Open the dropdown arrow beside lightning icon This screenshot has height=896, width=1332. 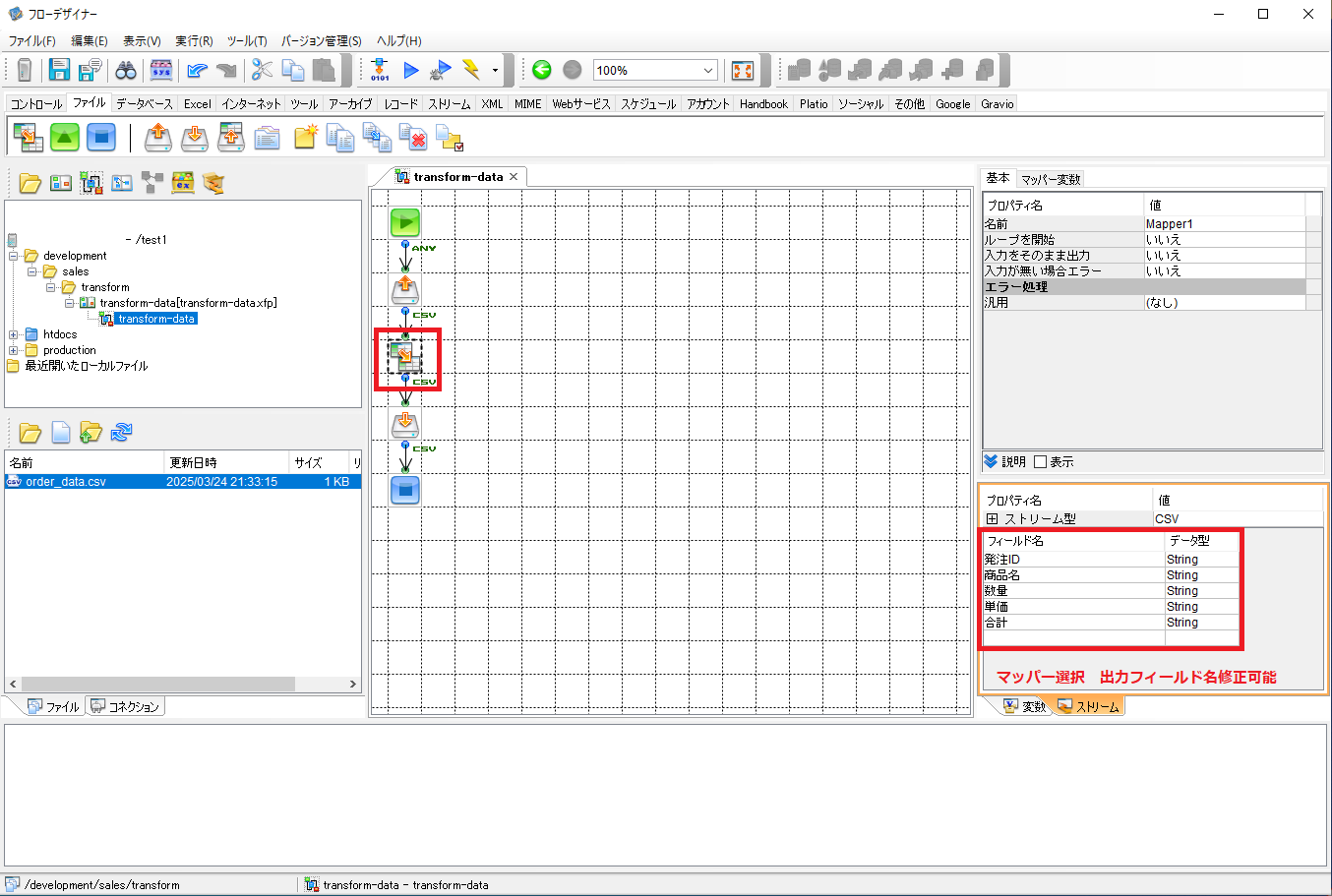[495, 70]
